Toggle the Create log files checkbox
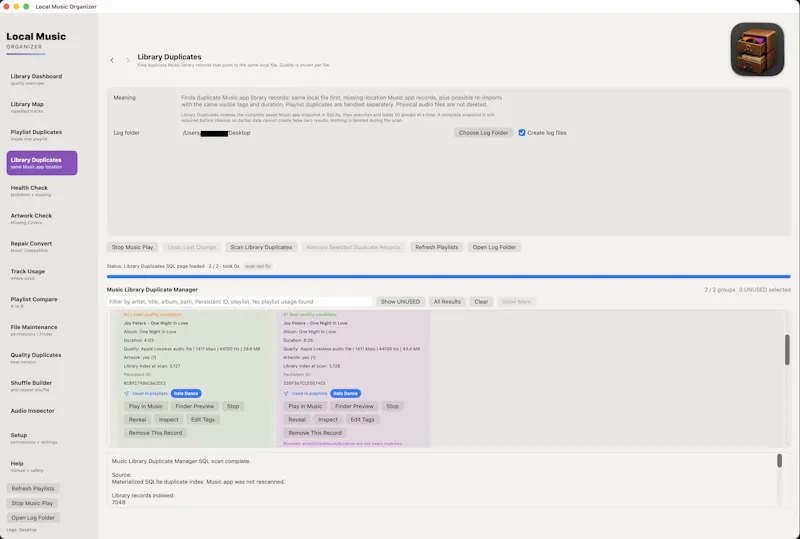 point(521,133)
